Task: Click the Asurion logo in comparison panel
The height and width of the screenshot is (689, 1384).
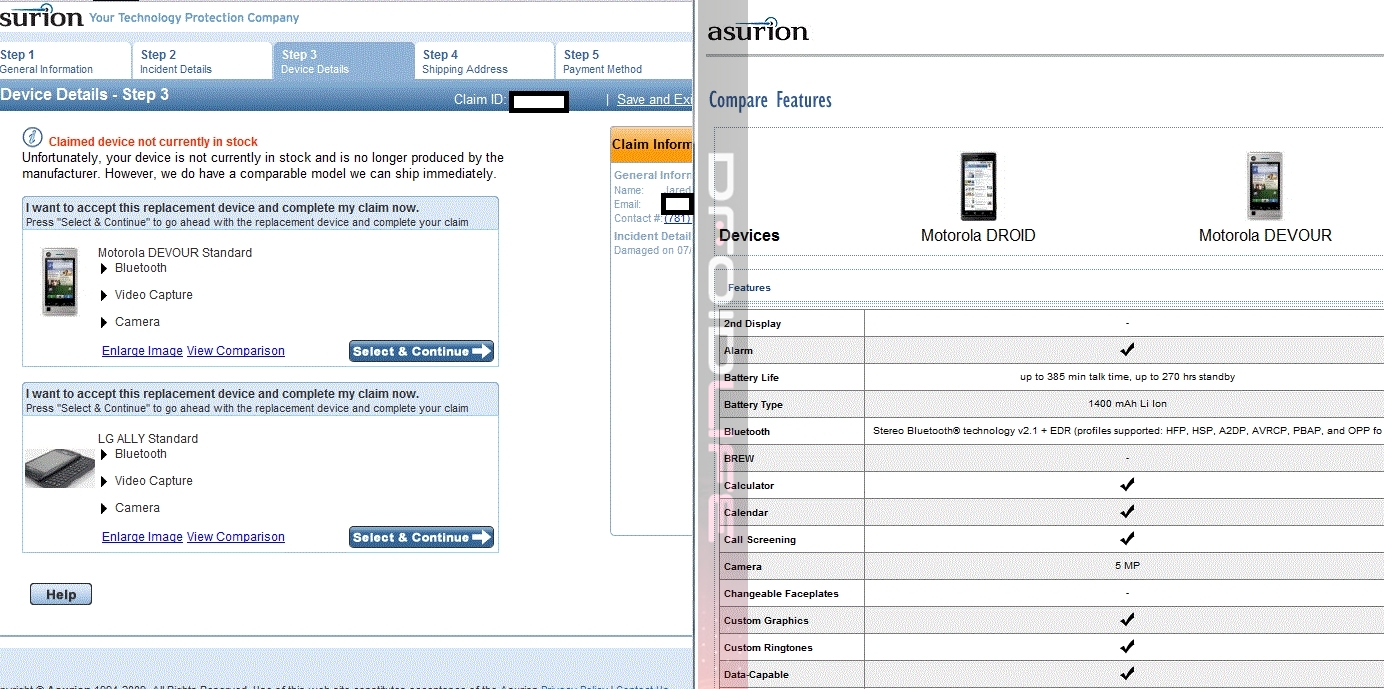Action: coord(758,31)
